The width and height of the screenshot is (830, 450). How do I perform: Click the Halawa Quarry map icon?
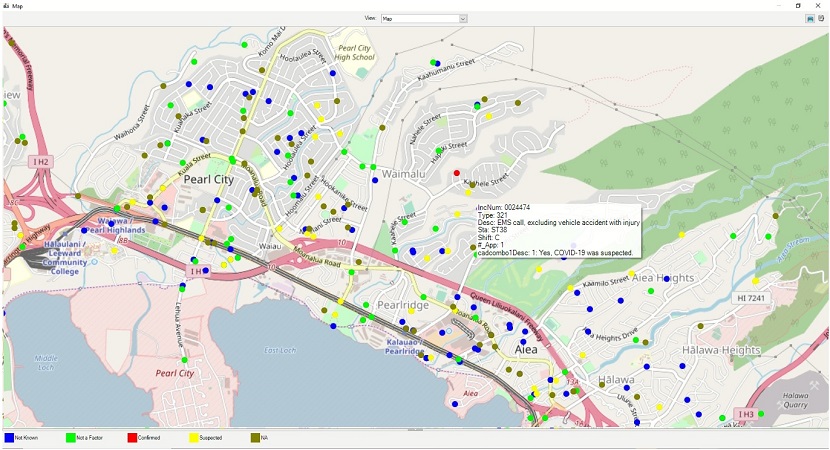(813, 386)
